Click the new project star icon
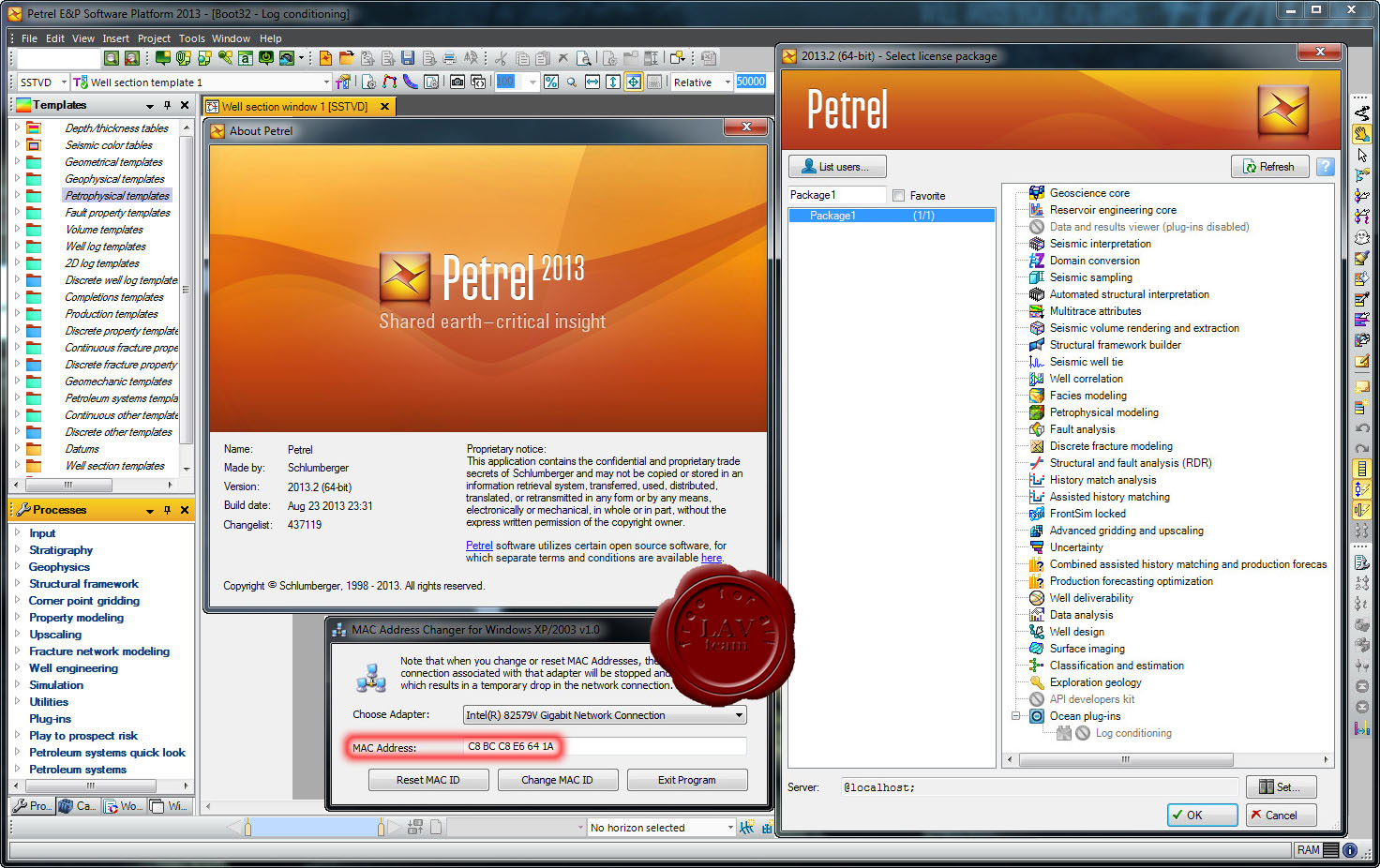The width and height of the screenshot is (1380, 868). pos(325,58)
